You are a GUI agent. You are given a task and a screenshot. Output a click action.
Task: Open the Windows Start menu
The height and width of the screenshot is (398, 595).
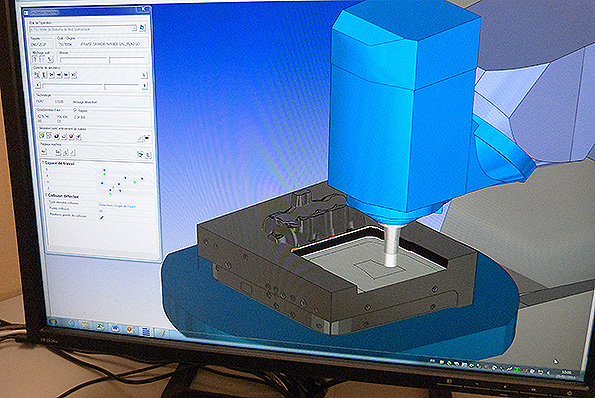[53, 322]
